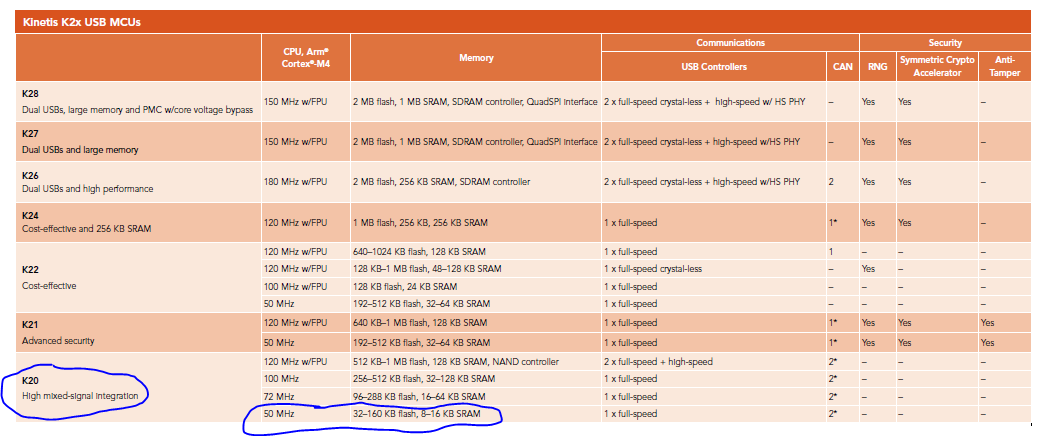Click the "K27" family name
The image size is (1040, 436).
point(31,134)
